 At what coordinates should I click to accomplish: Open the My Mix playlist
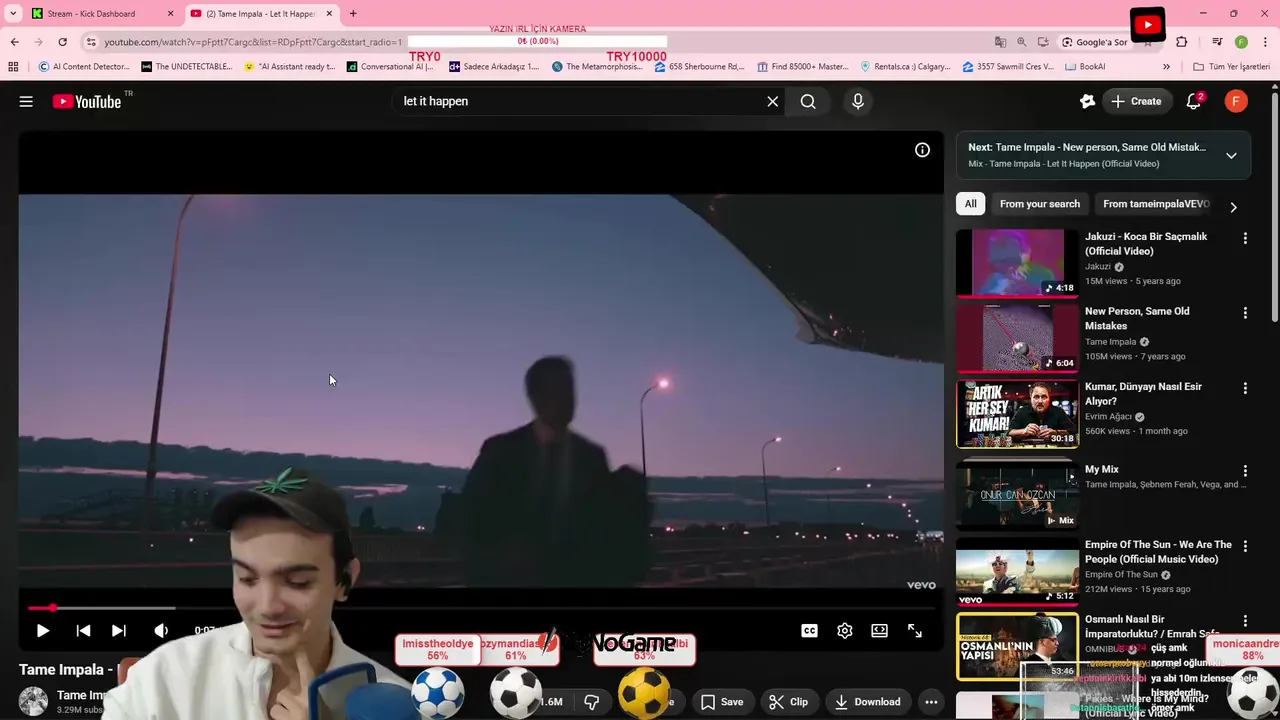pos(1017,495)
